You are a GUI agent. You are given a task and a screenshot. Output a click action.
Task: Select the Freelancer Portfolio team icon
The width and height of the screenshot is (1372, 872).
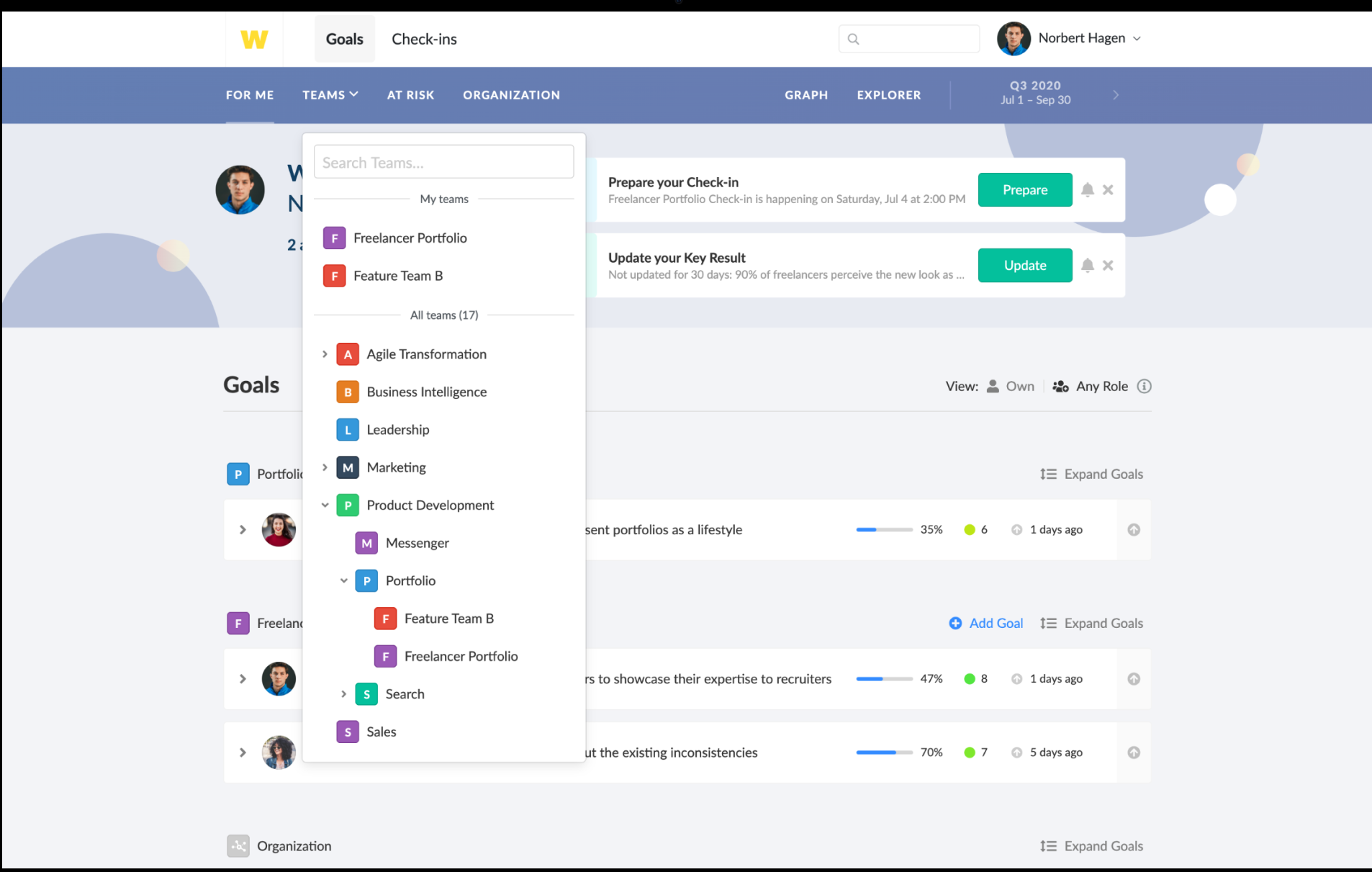[x=334, y=238]
